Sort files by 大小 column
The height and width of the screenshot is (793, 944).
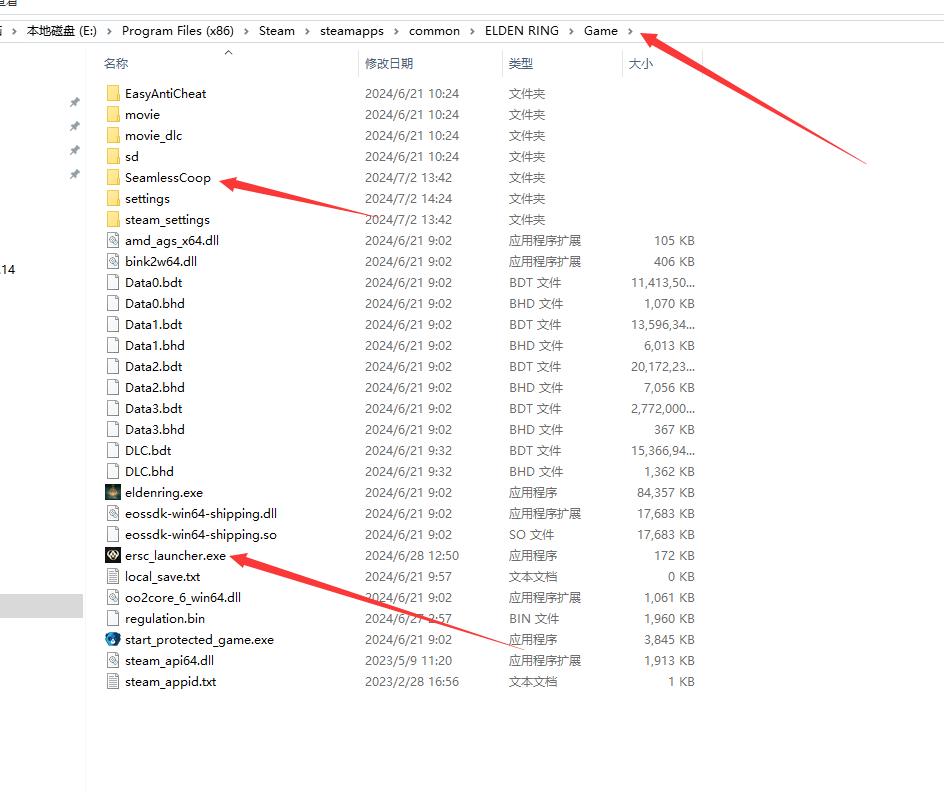[x=641, y=63]
